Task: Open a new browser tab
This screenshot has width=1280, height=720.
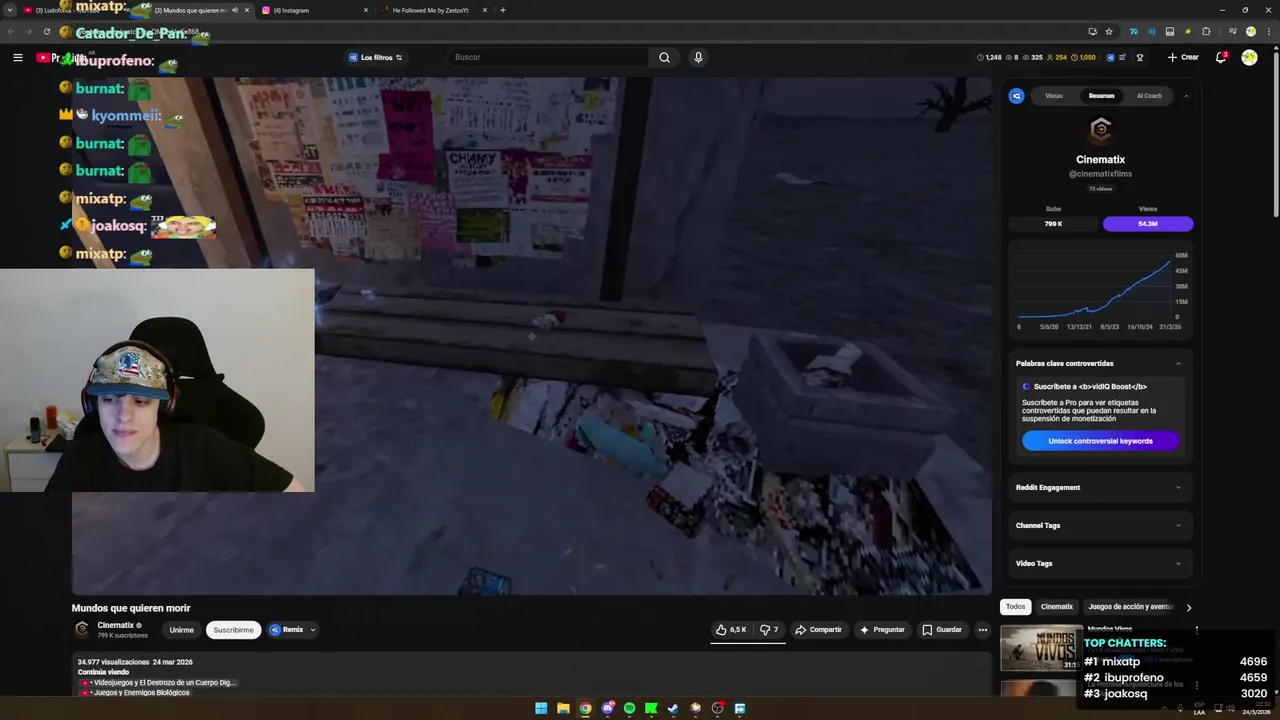Action: click(502, 10)
